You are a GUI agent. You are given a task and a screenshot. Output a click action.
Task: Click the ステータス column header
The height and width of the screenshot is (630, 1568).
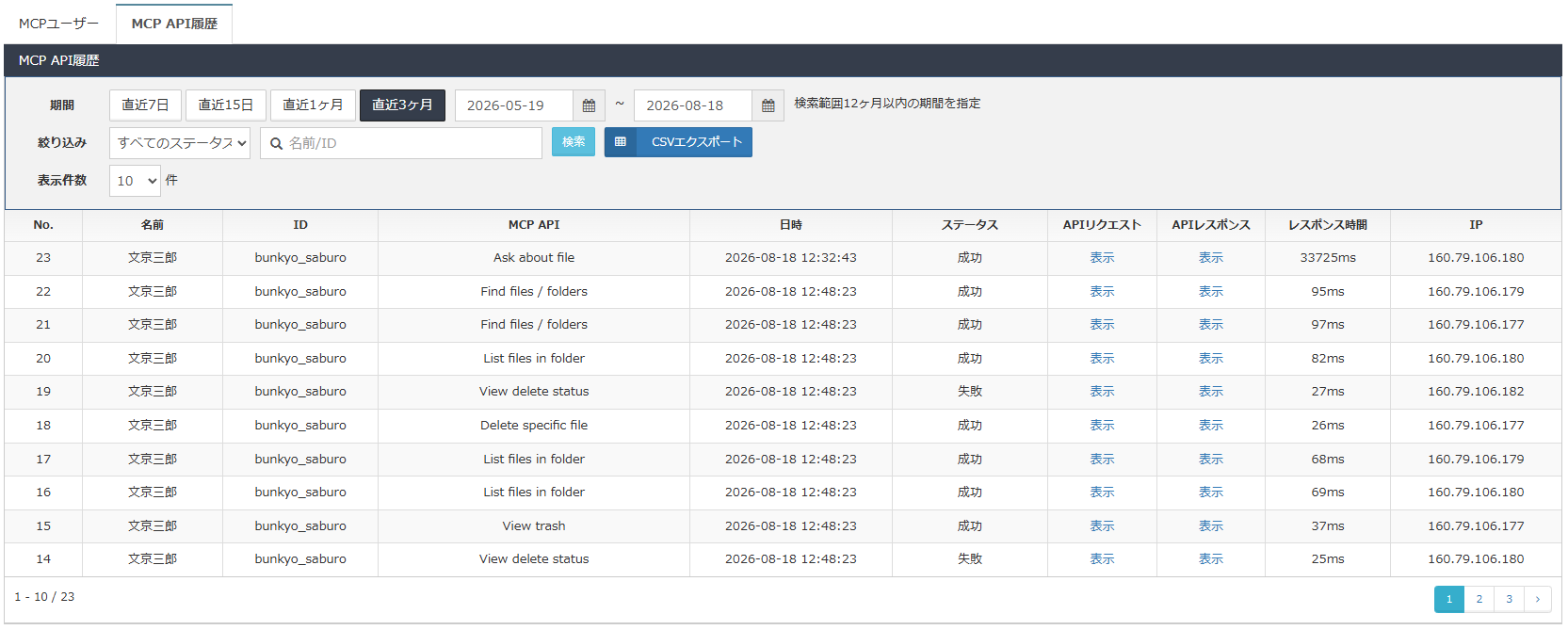(970, 225)
